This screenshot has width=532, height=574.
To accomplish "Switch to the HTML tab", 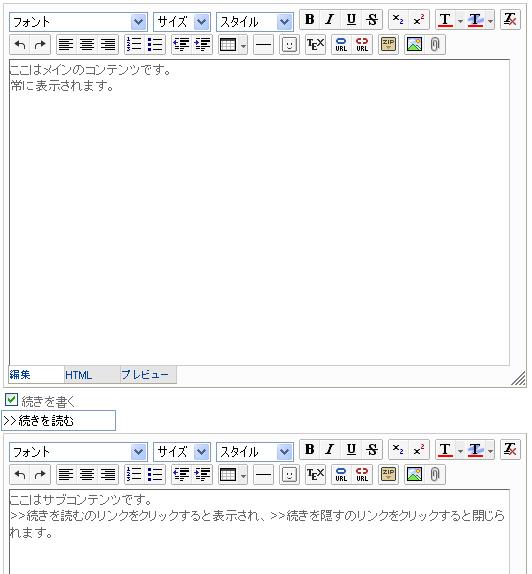I will (x=78, y=375).
